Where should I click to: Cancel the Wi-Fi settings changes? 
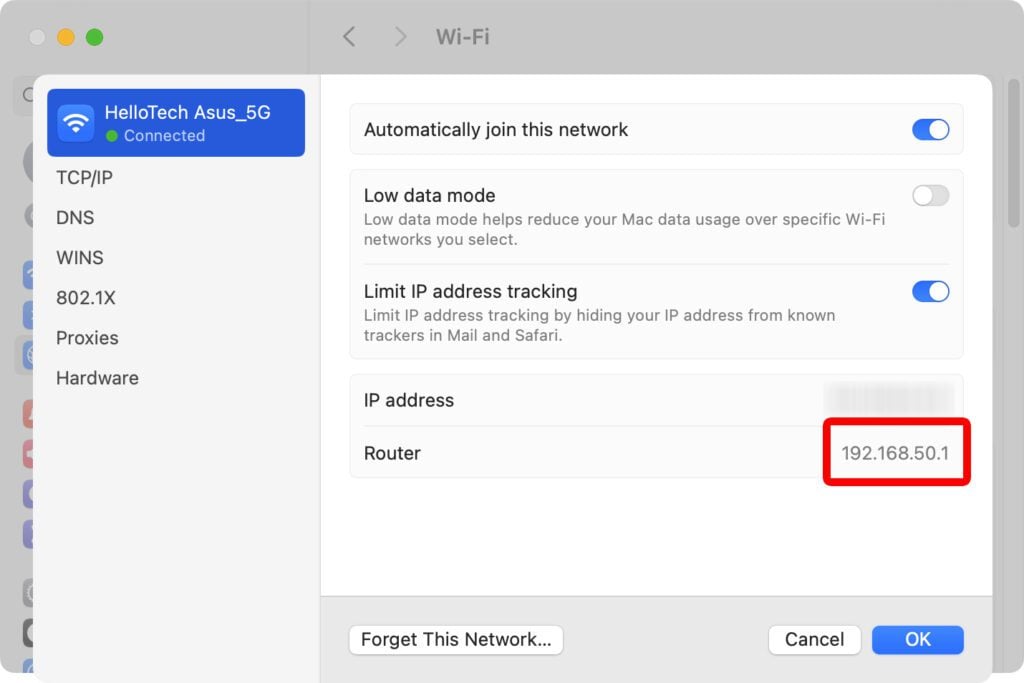(x=814, y=639)
